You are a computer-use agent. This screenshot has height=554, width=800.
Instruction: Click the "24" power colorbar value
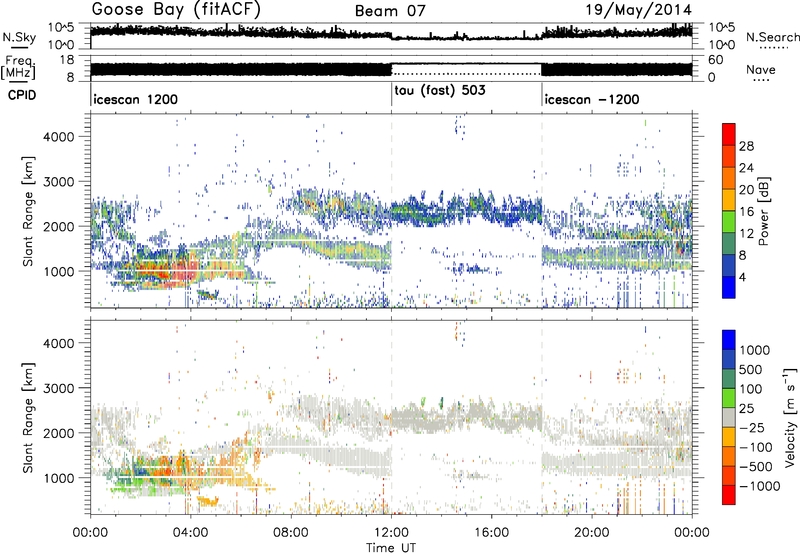746,168
